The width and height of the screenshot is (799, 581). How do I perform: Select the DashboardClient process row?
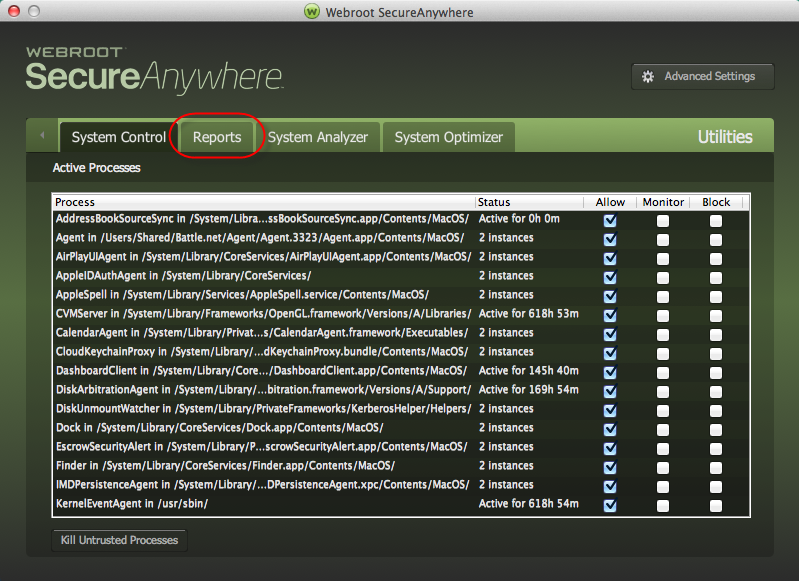(401, 371)
